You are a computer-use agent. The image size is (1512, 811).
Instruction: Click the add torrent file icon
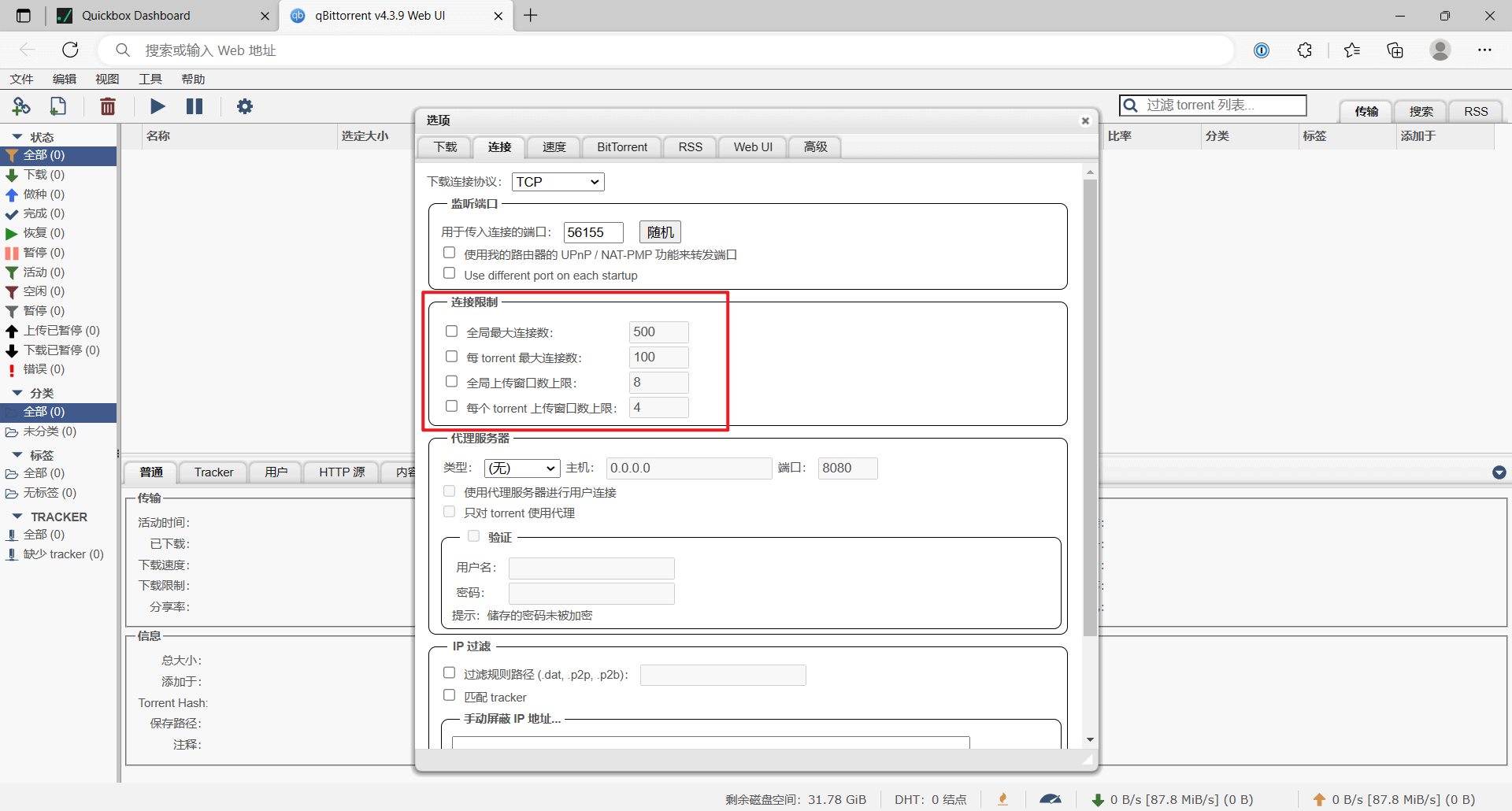58,106
